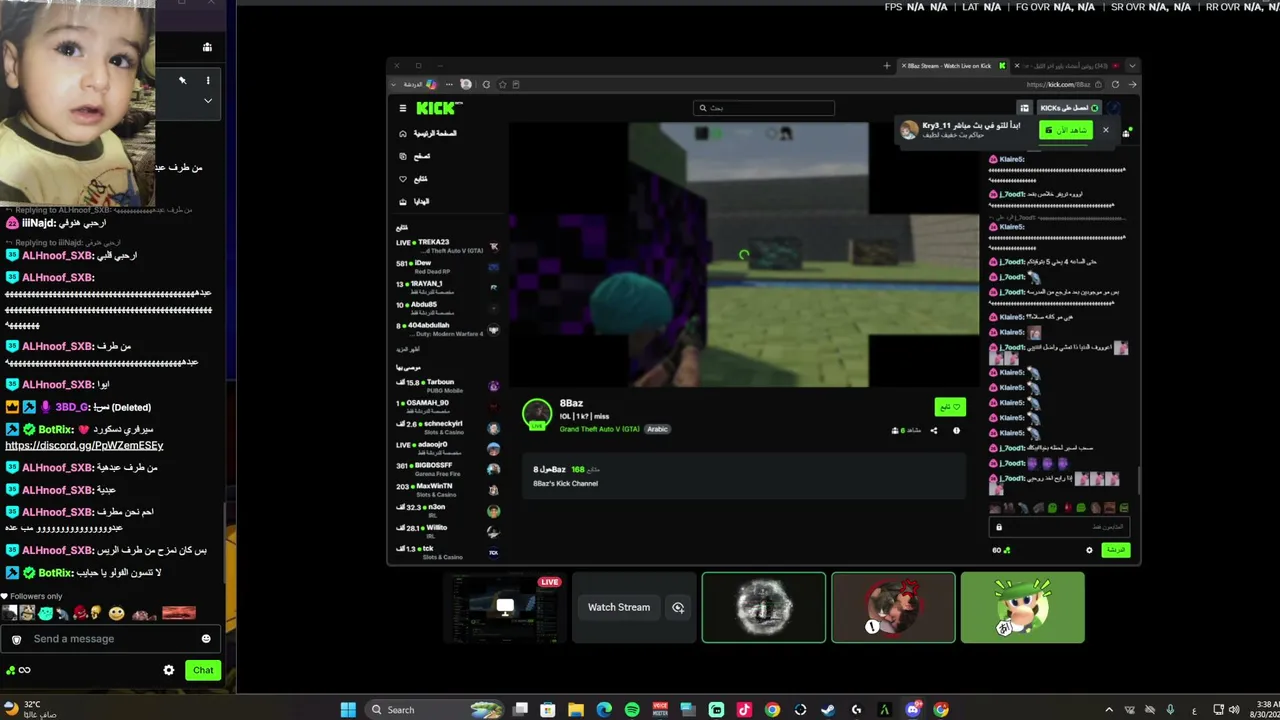Open the MaxWinTN recommended channel

click(x=447, y=490)
